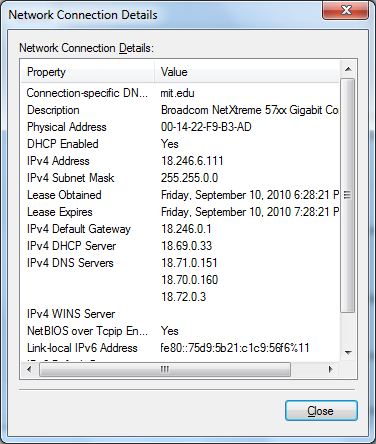376x444 pixels.
Task: Select the DHCP Enabled row
Action: 180,144
